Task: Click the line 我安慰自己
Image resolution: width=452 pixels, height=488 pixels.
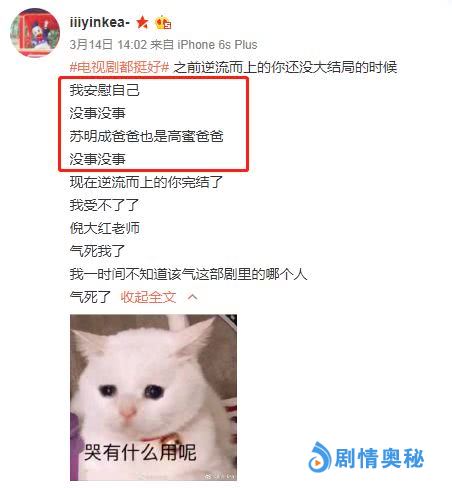Action: (104, 90)
